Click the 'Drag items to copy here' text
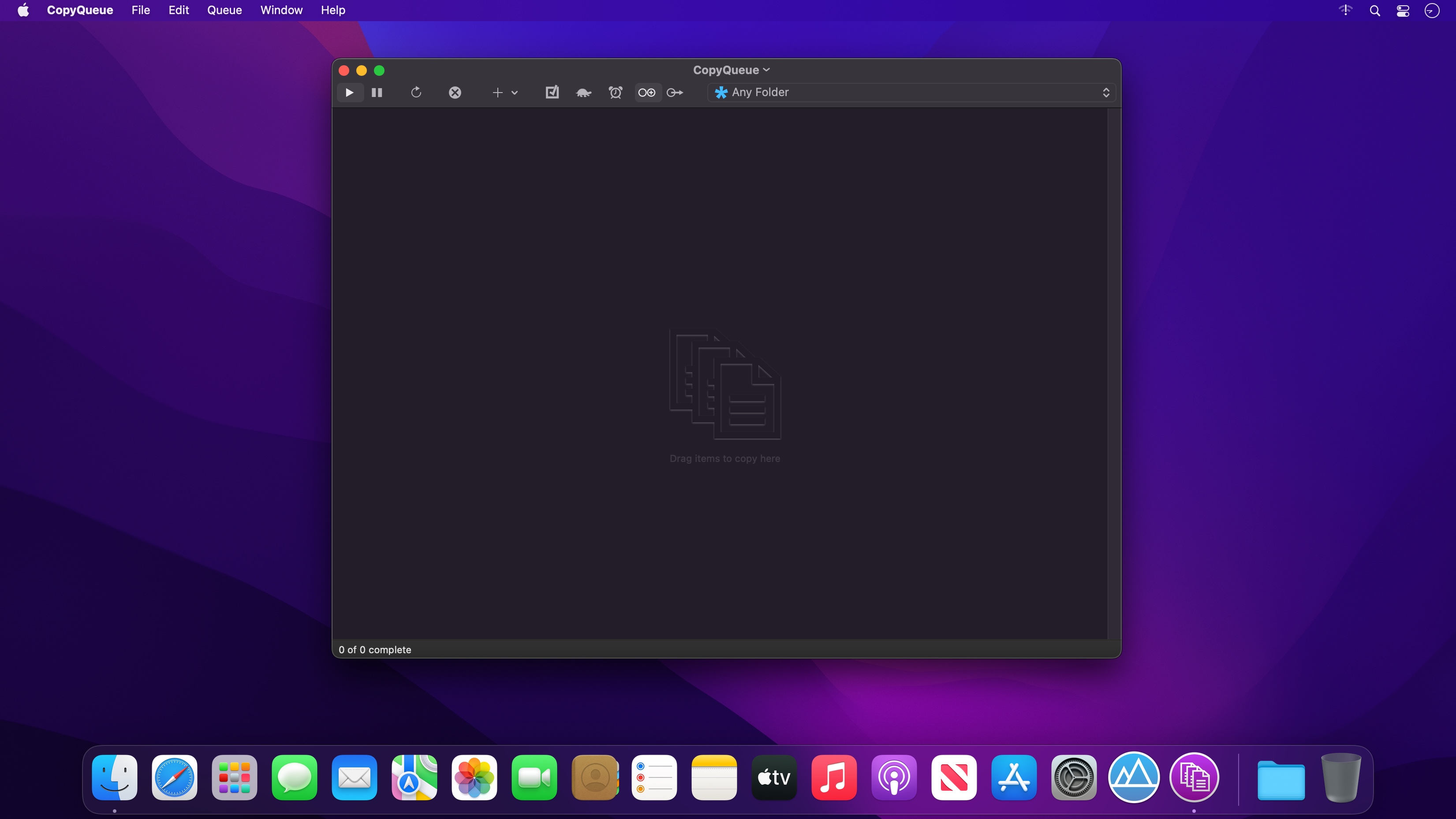 [x=724, y=459]
